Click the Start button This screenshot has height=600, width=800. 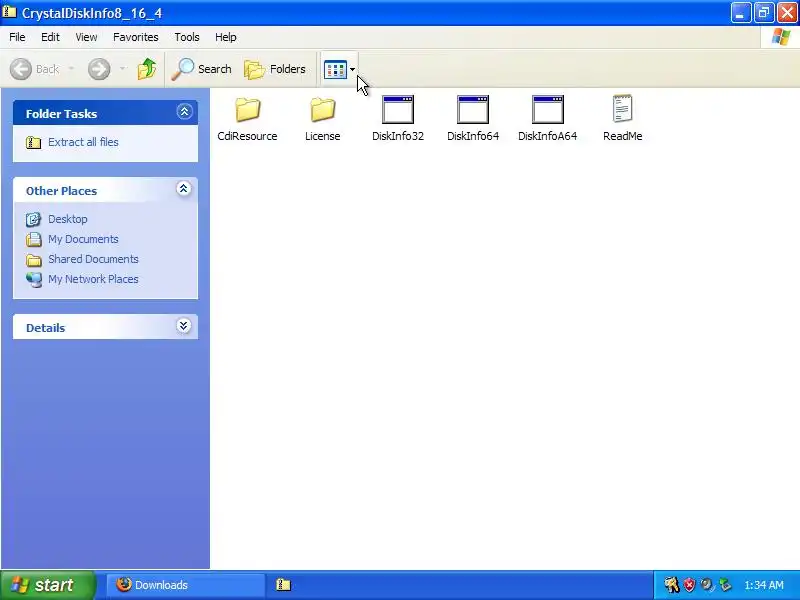[47, 585]
